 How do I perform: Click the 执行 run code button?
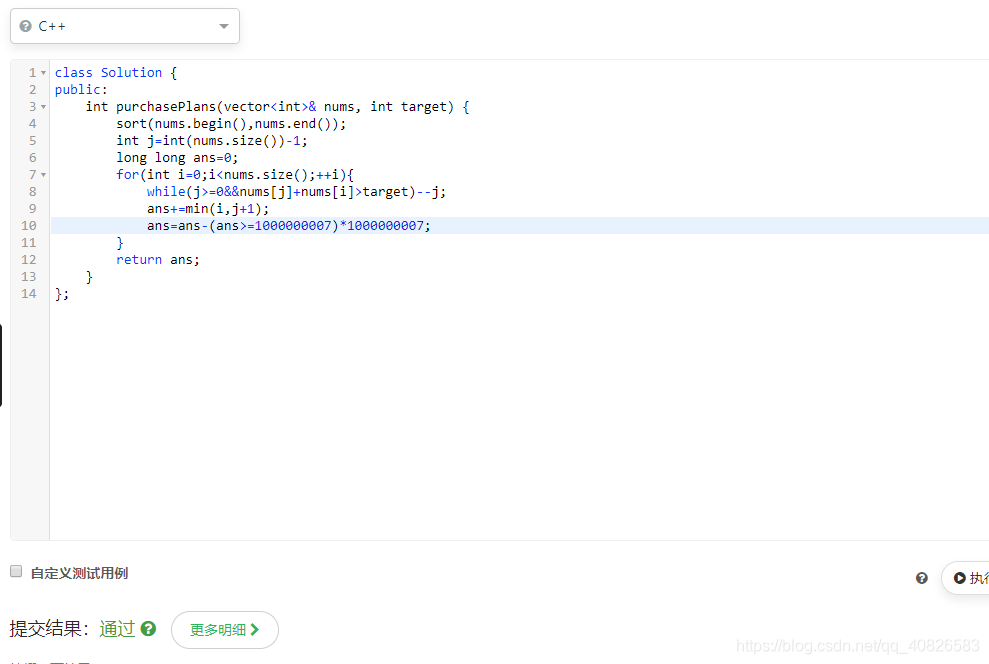[x=966, y=578]
